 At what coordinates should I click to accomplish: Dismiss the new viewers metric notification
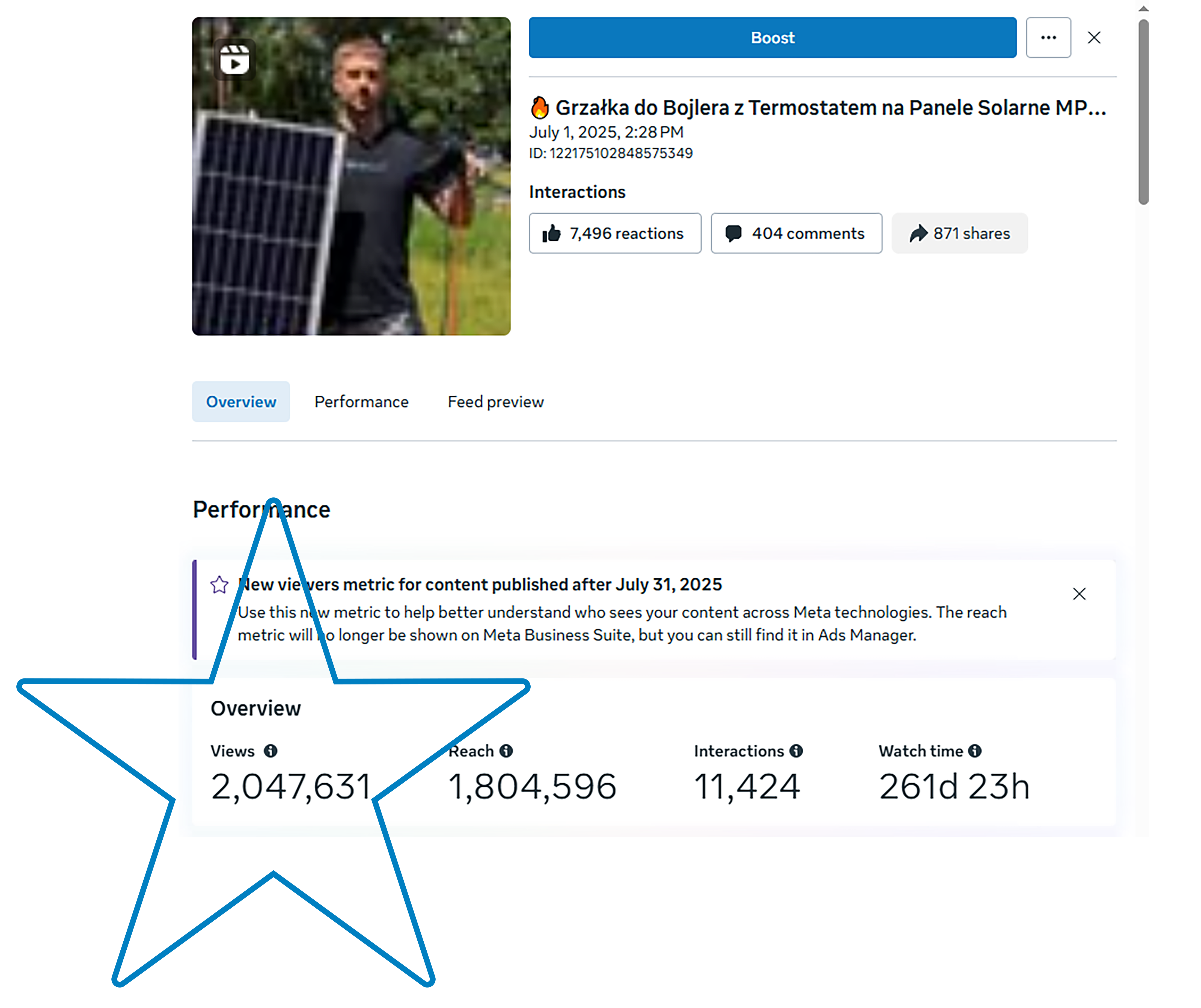click(x=1079, y=594)
